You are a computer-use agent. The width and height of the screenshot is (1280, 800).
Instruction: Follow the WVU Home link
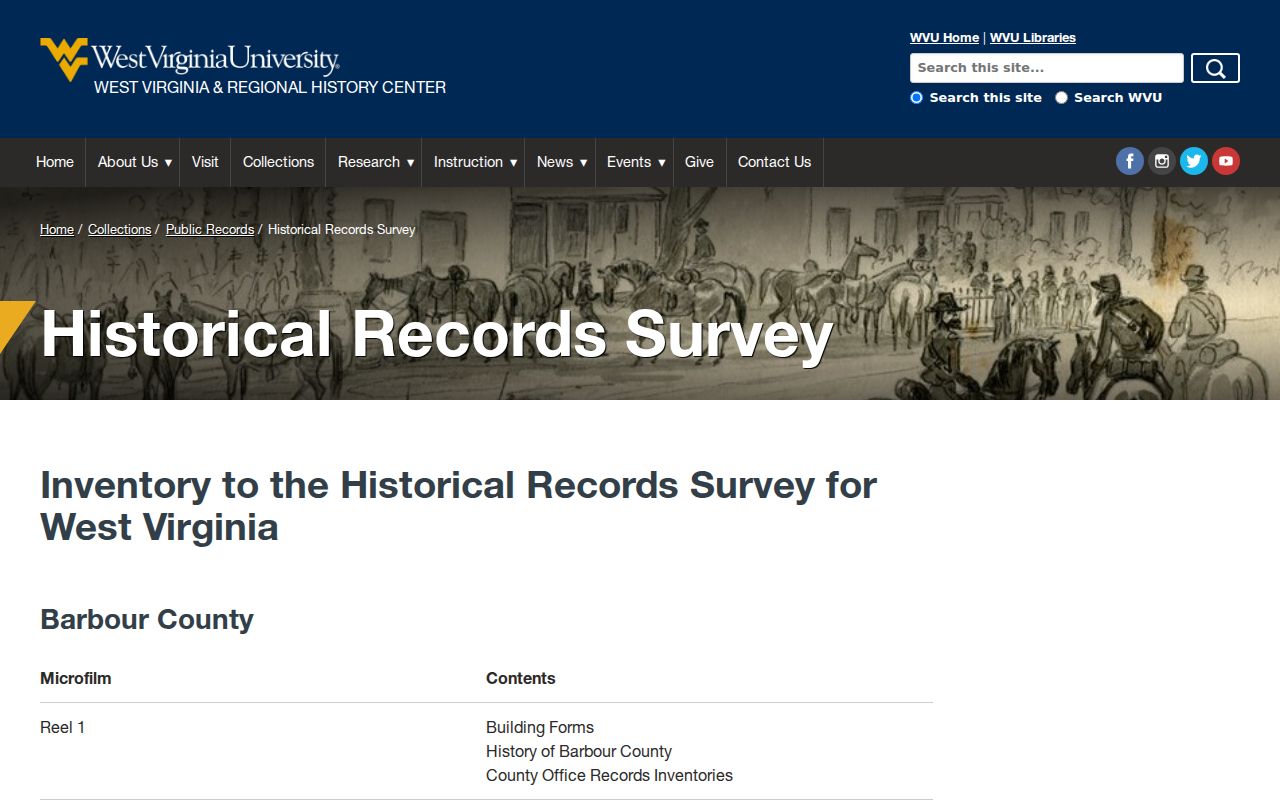(x=944, y=38)
